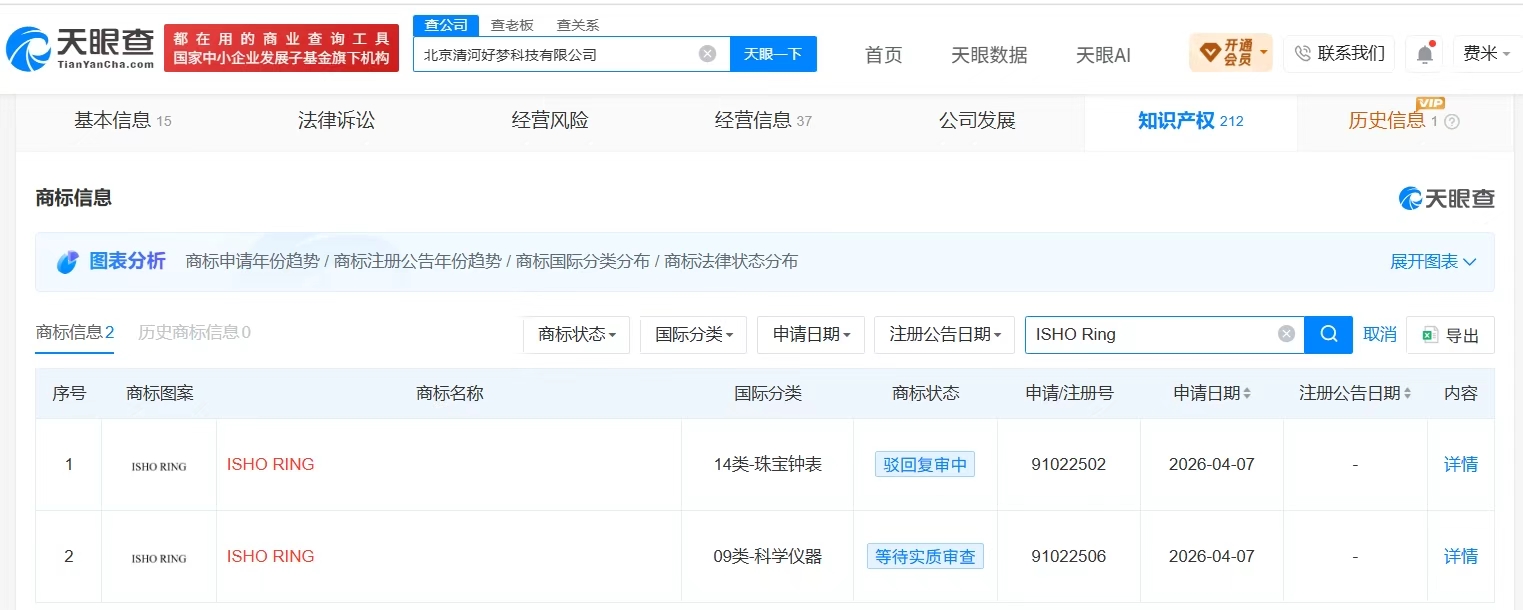Clear the company search box
This screenshot has height=610, width=1523.
tap(707, 54)
